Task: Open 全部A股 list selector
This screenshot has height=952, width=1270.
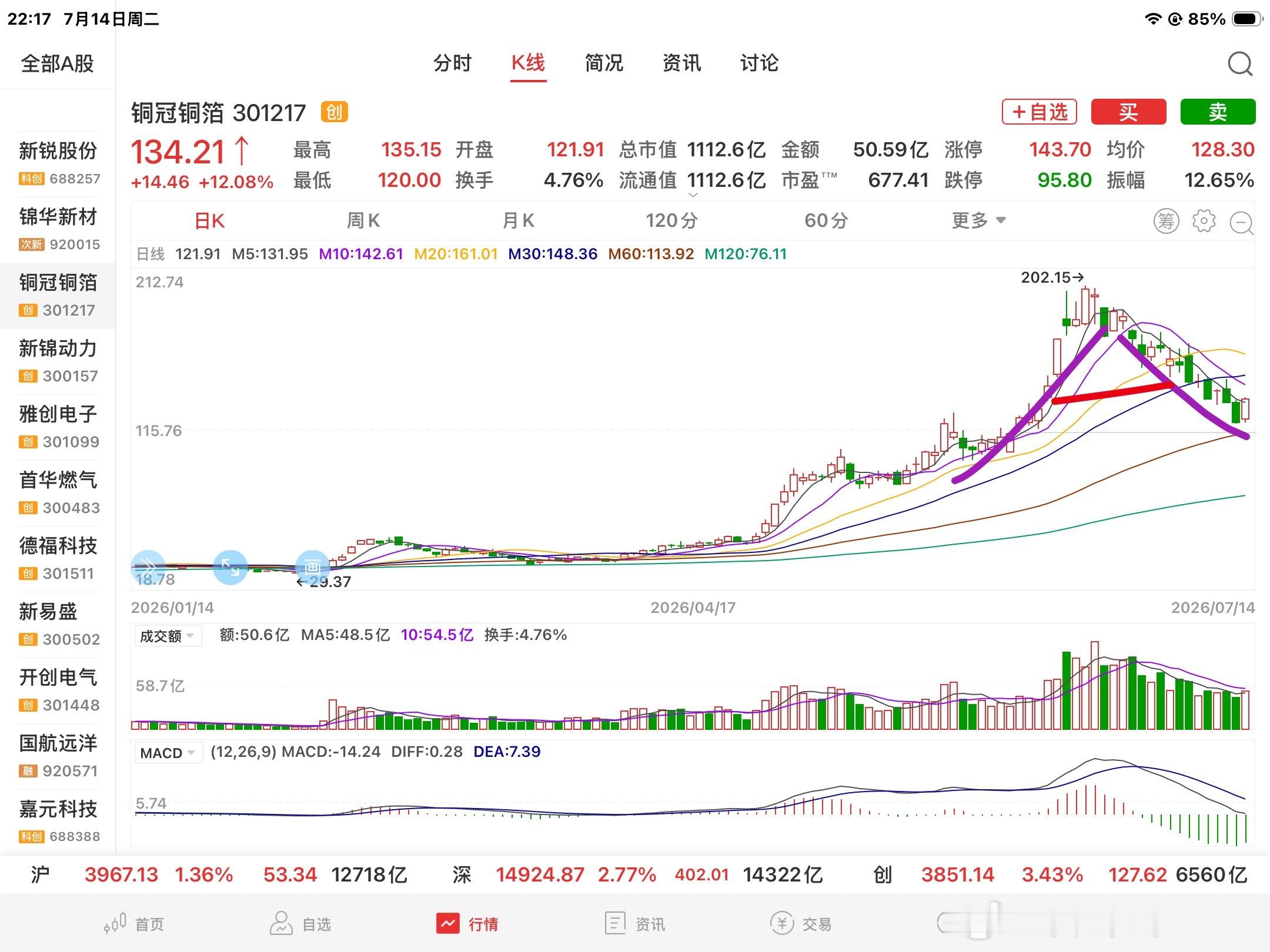Action: (58, 63)
